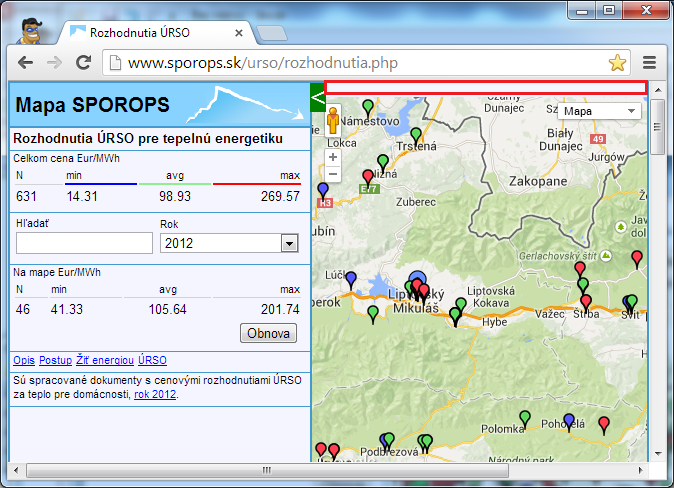Collapse the side panel with green arrow

[317, 97]
